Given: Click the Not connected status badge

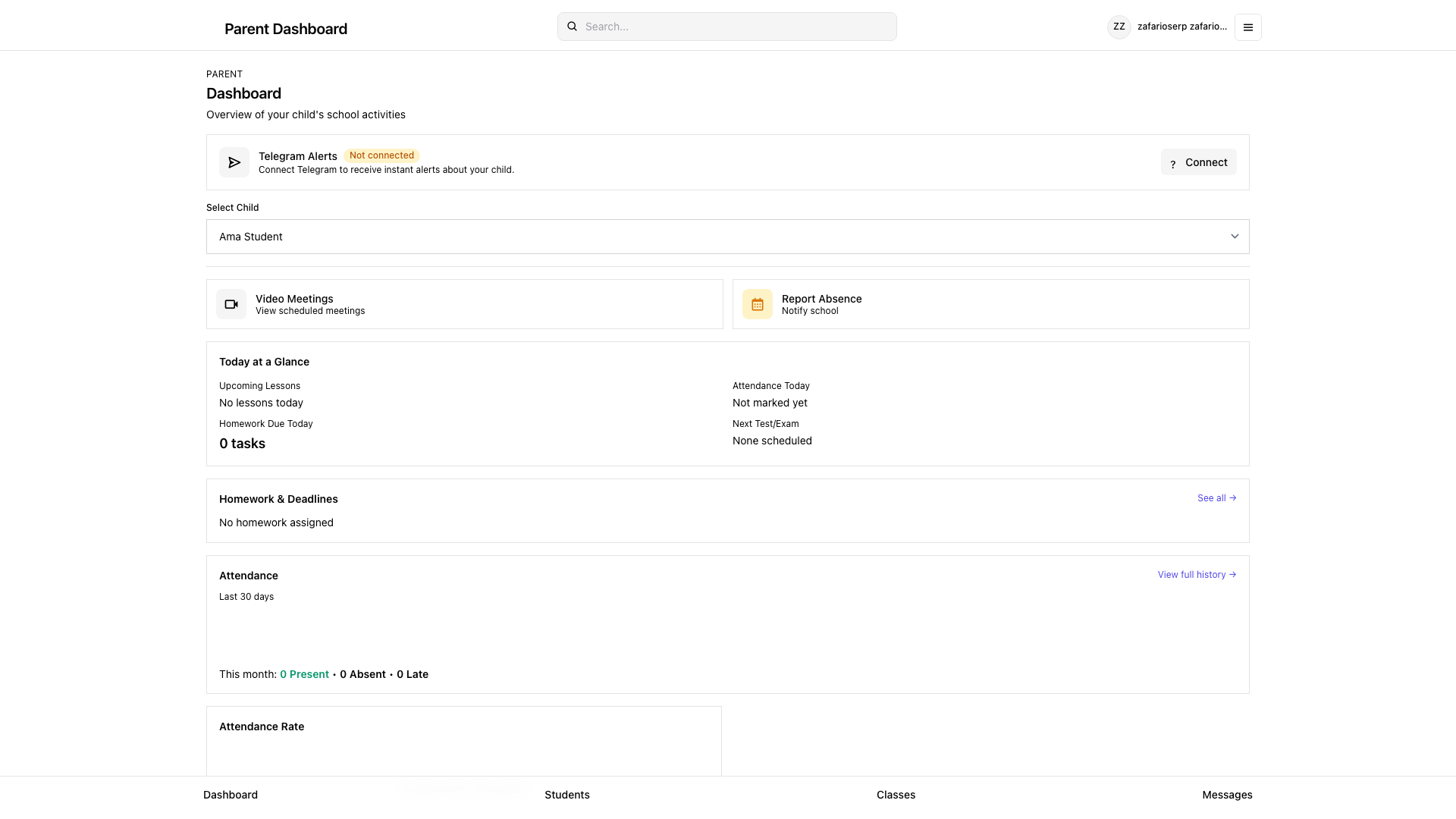Looking at the screenshot, I should coord(381,155).
